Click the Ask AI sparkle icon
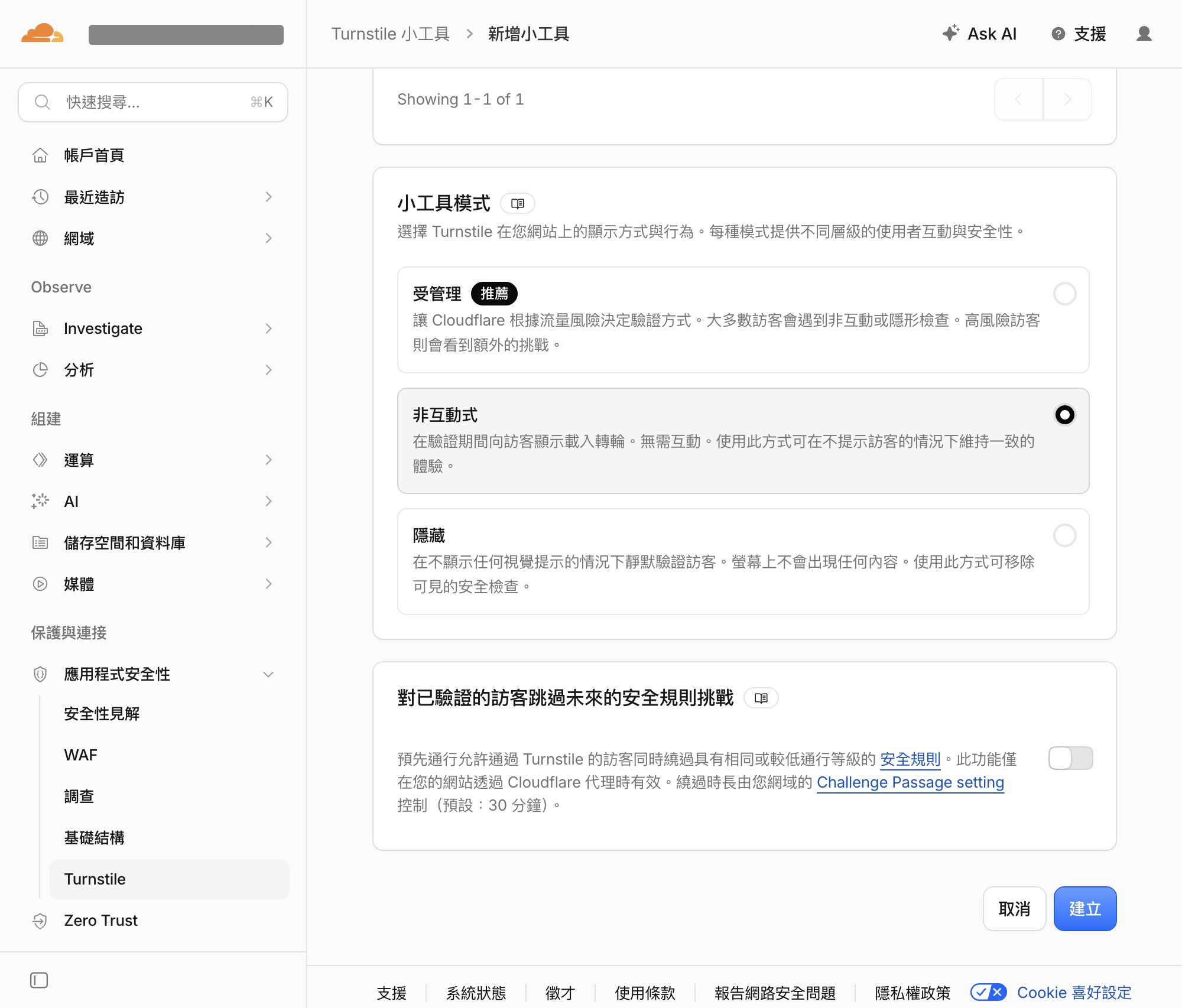 pyautogui.click(x=950, y=33)
